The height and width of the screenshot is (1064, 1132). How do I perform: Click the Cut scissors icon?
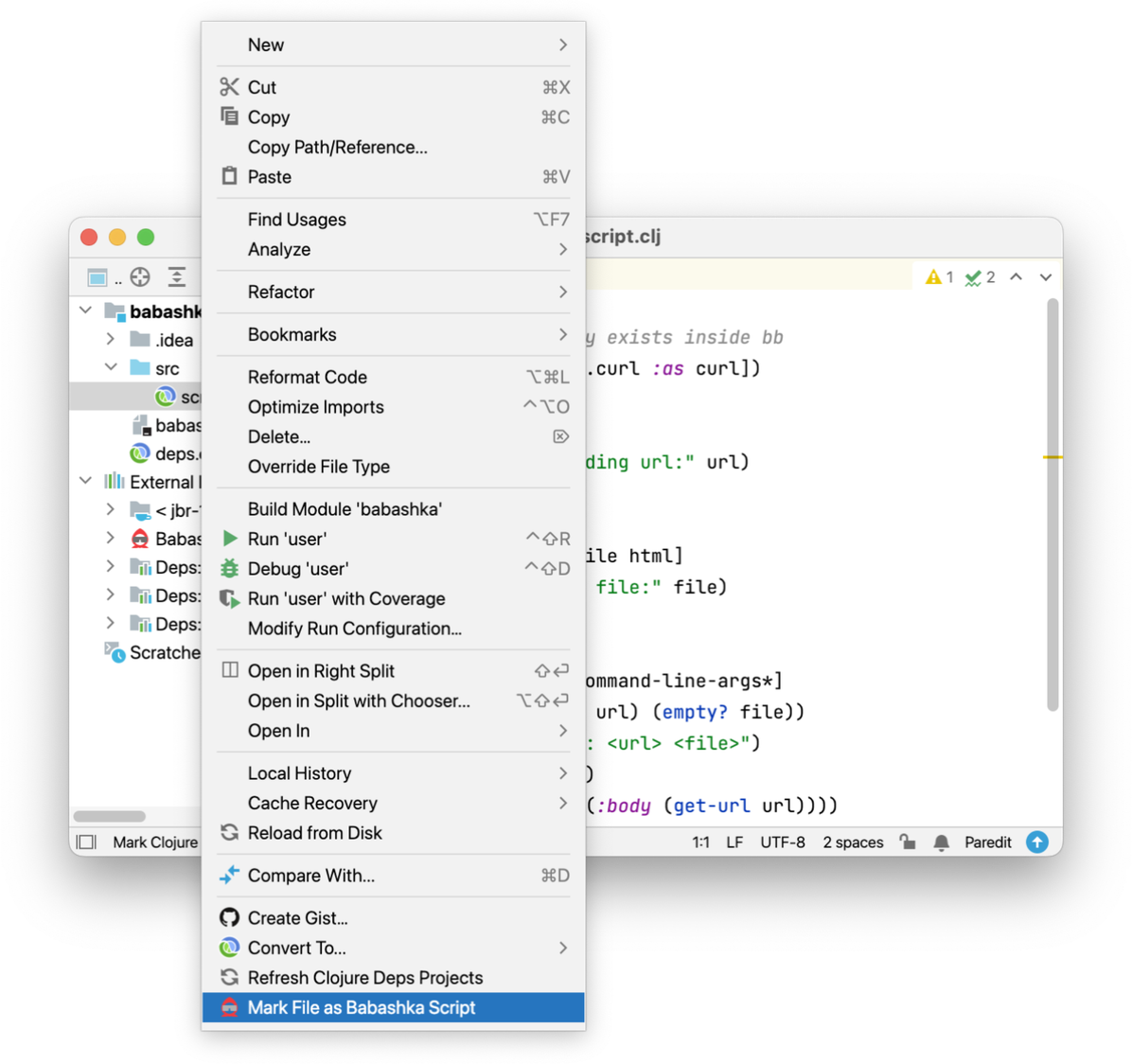229,87
